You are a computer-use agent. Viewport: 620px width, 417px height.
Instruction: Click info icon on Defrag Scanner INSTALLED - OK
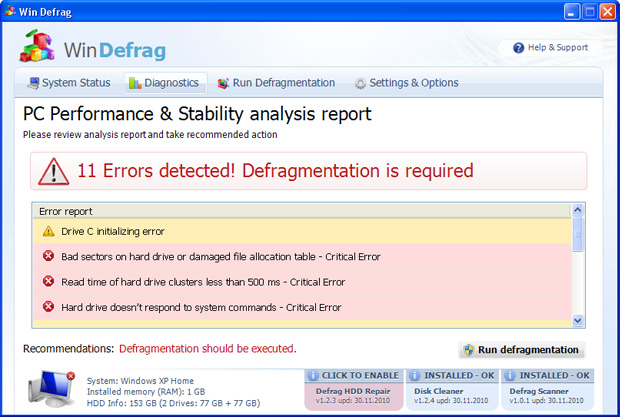point(510,375)
